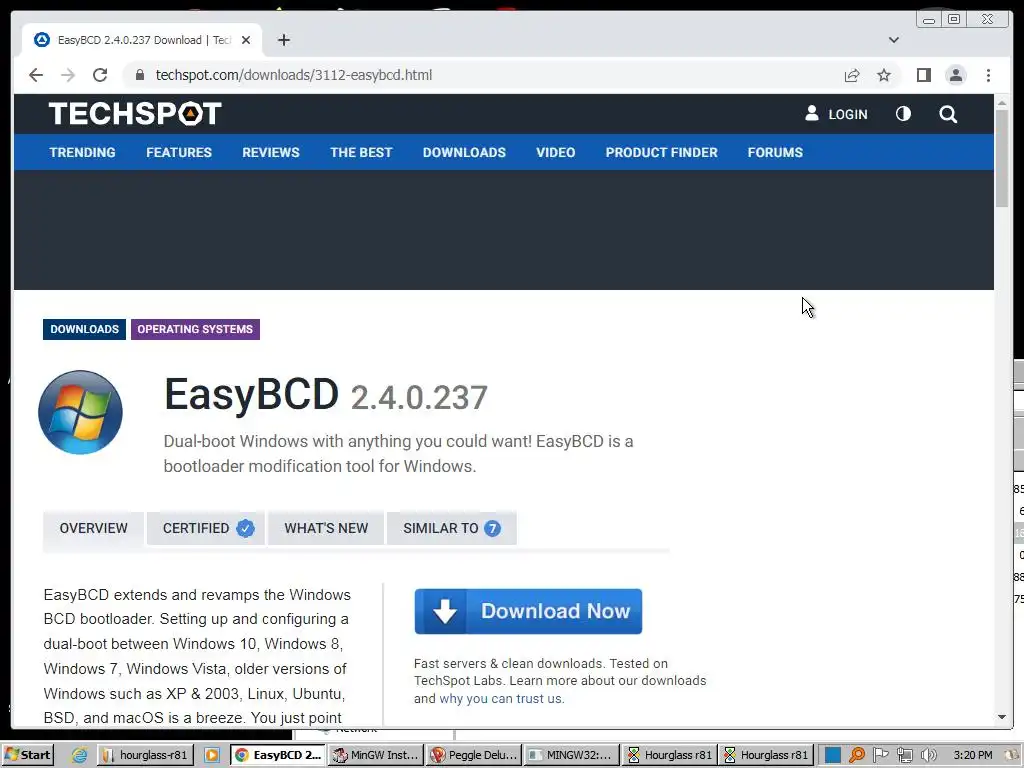The image size is (1024, 768).
Task: Click the magnifier system tray icon
Action: [x=857, y=755]
